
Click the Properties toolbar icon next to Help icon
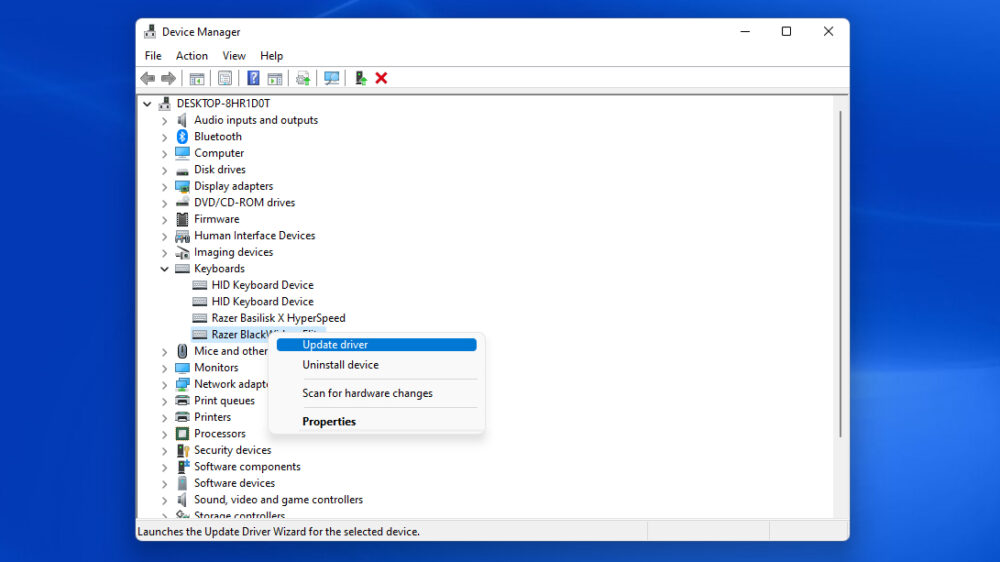tap(275, 78)
